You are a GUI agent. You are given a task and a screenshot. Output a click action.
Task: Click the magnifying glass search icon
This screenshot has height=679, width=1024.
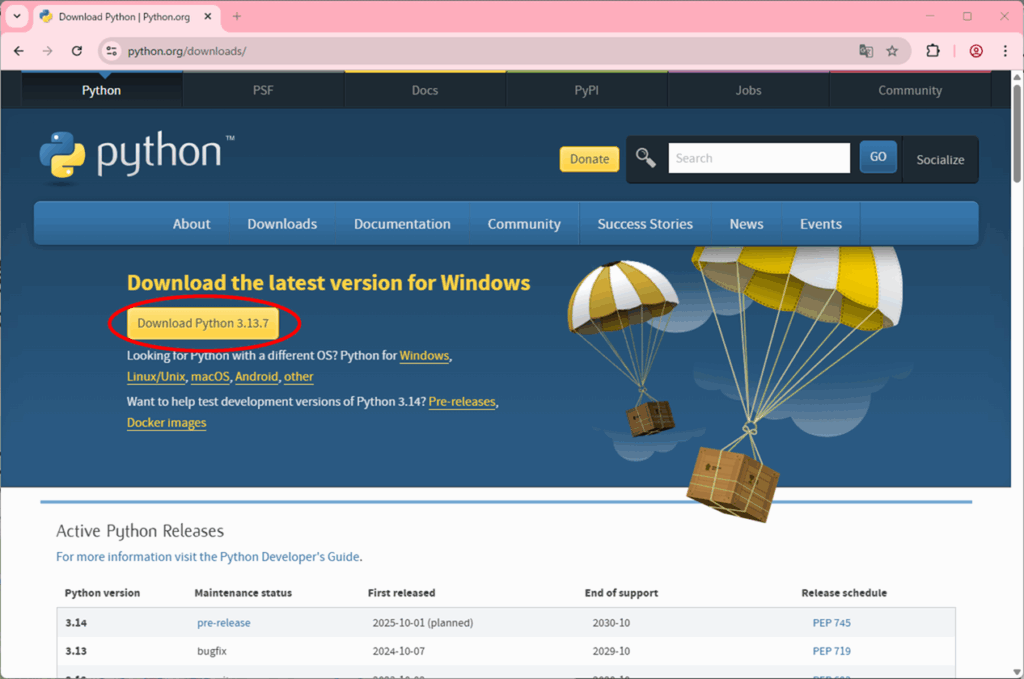point(646,158)
